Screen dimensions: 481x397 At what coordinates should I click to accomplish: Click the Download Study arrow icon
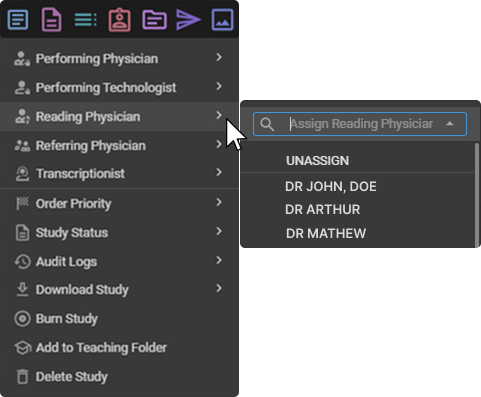(x=22, y=289)
